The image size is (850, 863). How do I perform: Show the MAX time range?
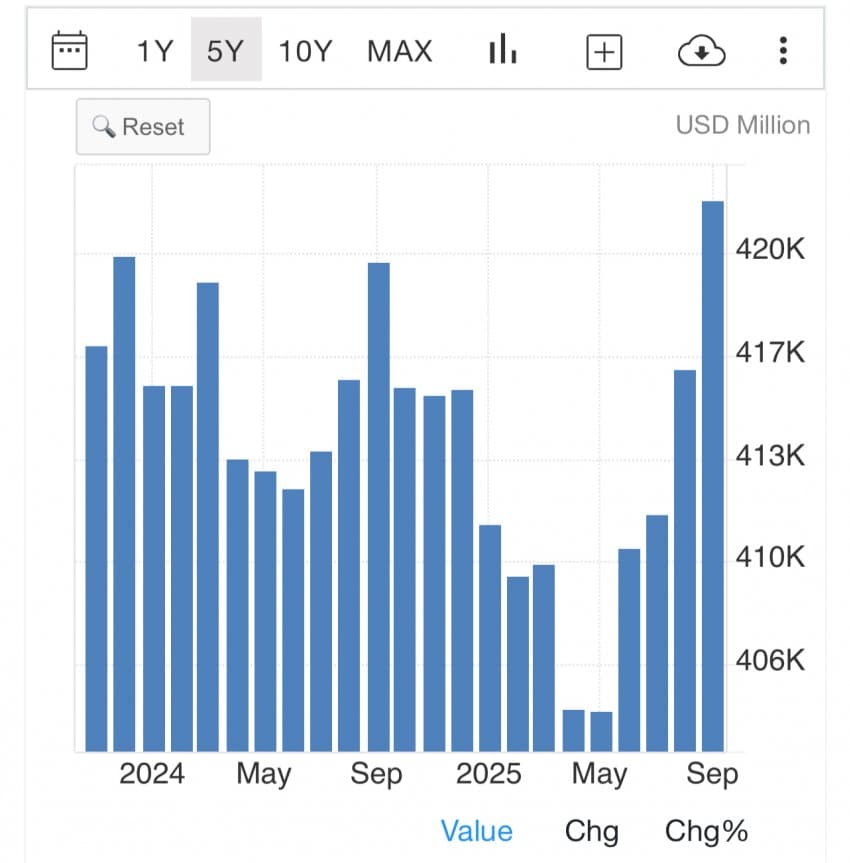coord(400,50)
